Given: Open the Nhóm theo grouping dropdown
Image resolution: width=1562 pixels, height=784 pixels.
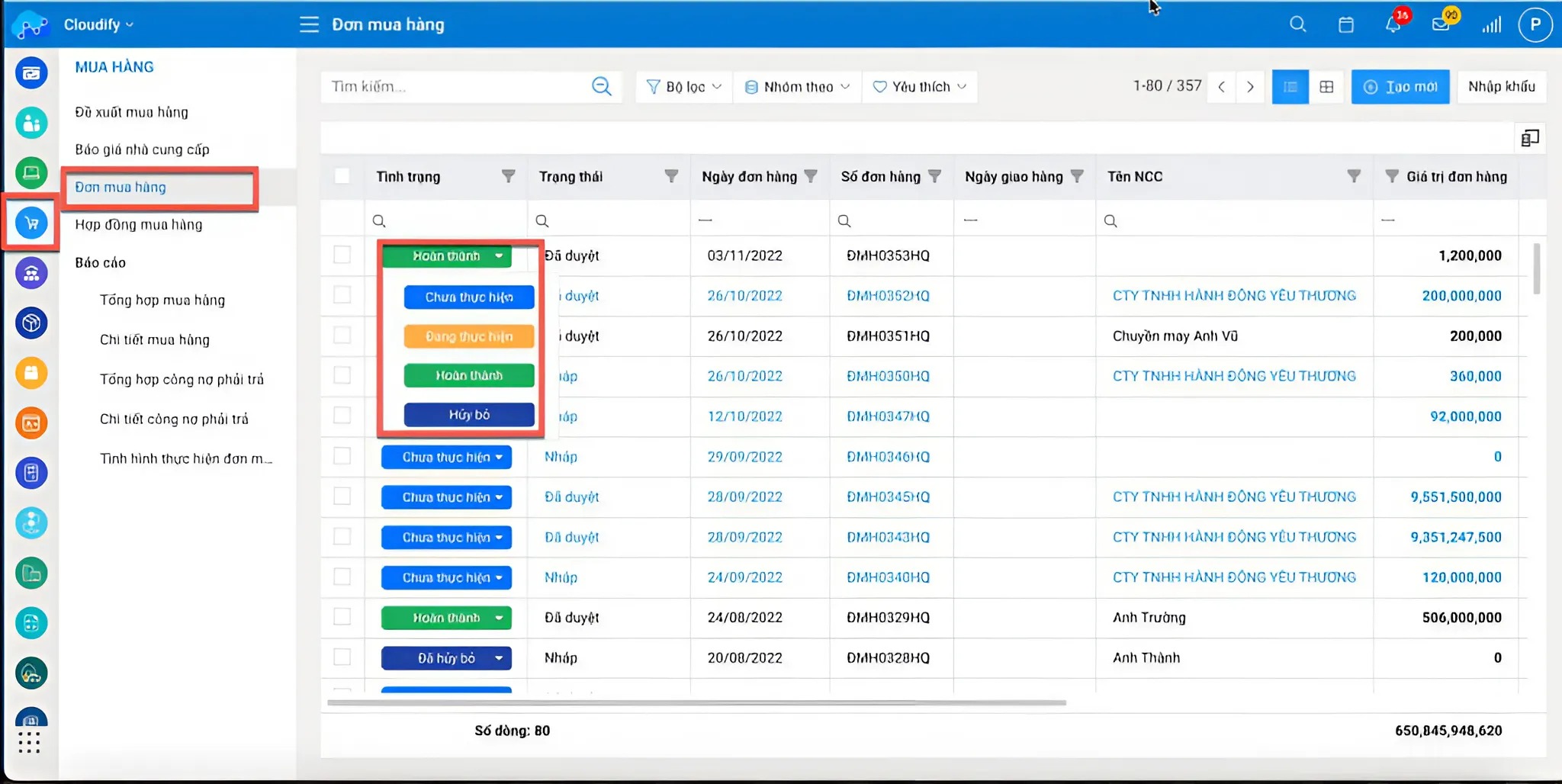Looking at the screenshot, I should click(797, 87).
